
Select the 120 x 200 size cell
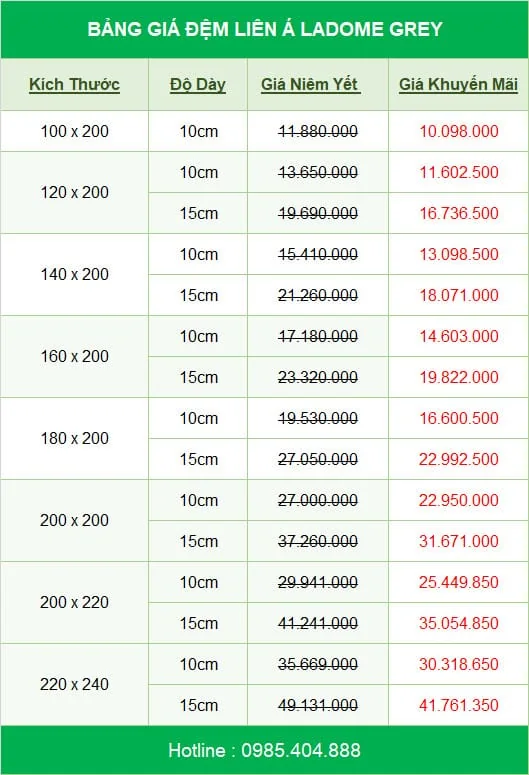[x=74, y=192]
